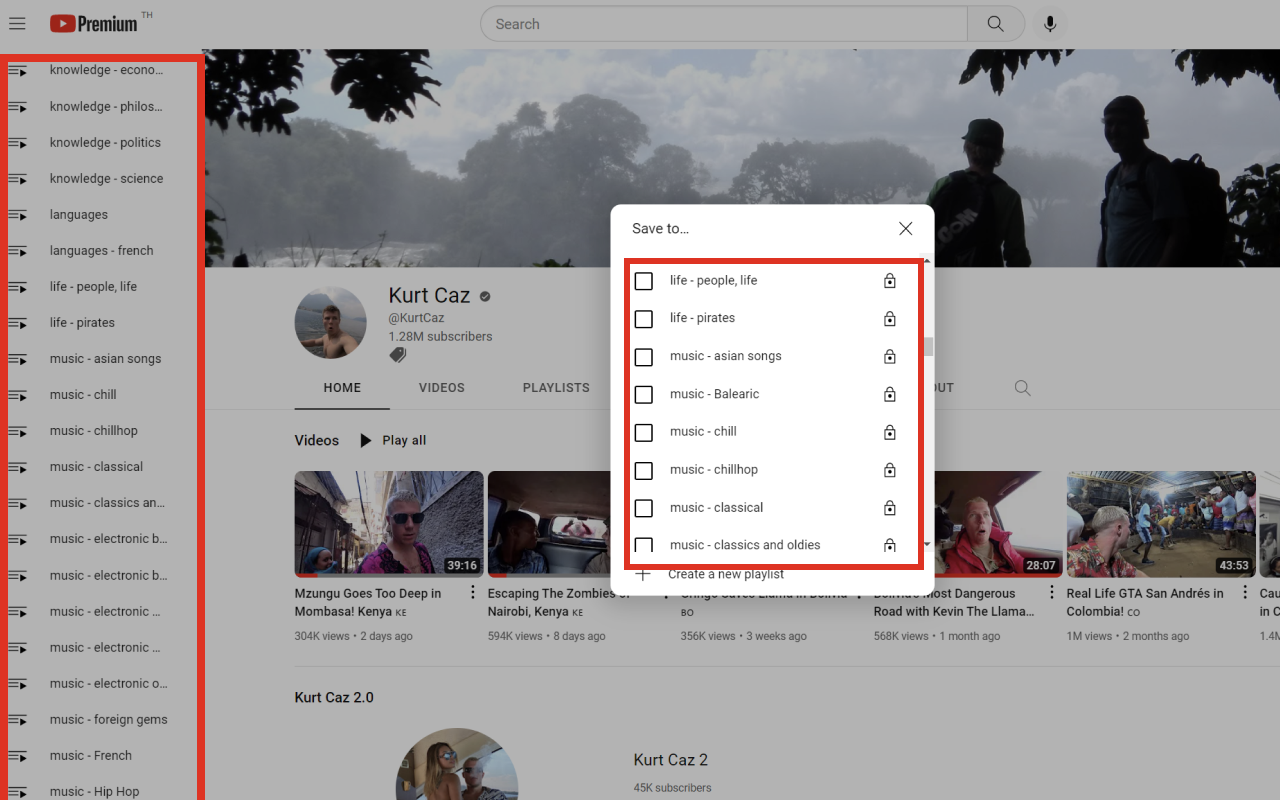Click playlist icon beside music - Hip Hop
This screenshot has height=800, width=1280.
click(18, 792)
